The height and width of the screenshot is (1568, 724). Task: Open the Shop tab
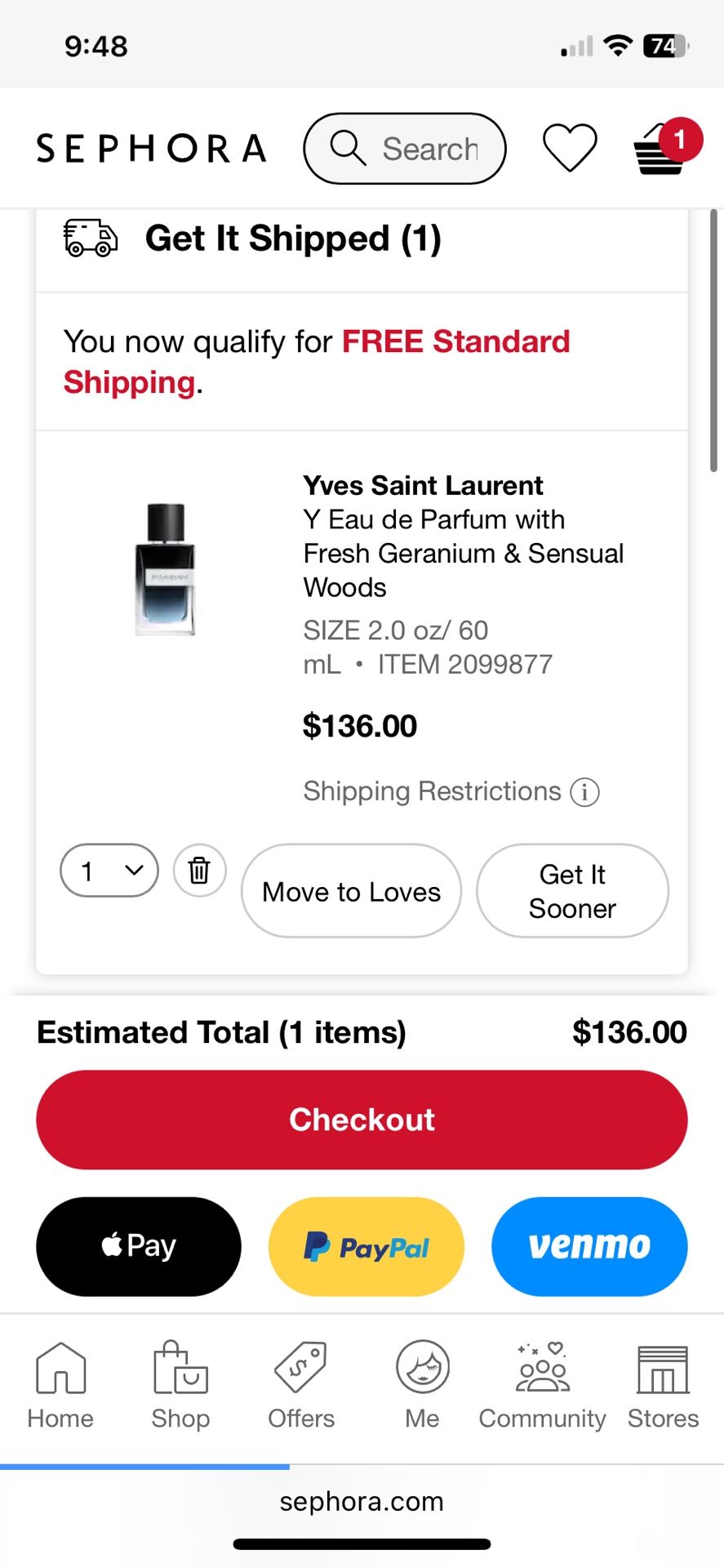[180, 1384]
